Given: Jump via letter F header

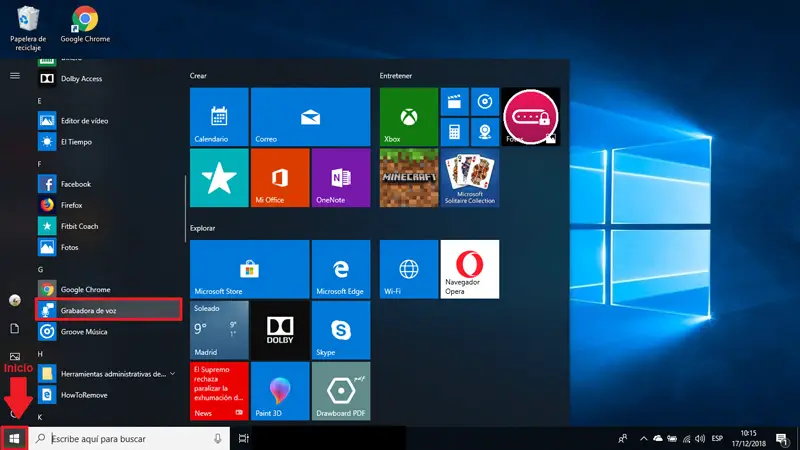Looking at the screenshot, I should (39, 164).
